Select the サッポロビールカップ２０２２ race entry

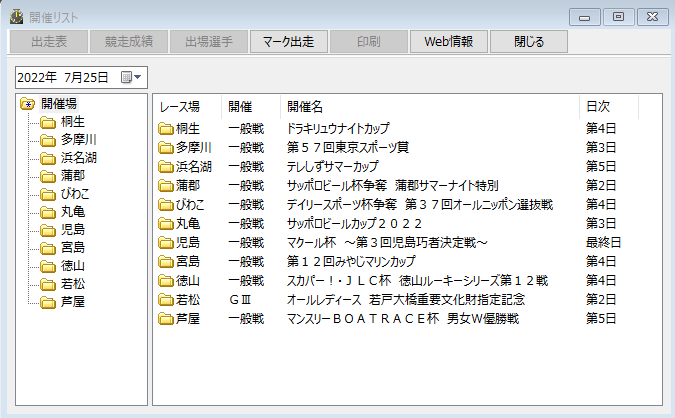[355, 224]
